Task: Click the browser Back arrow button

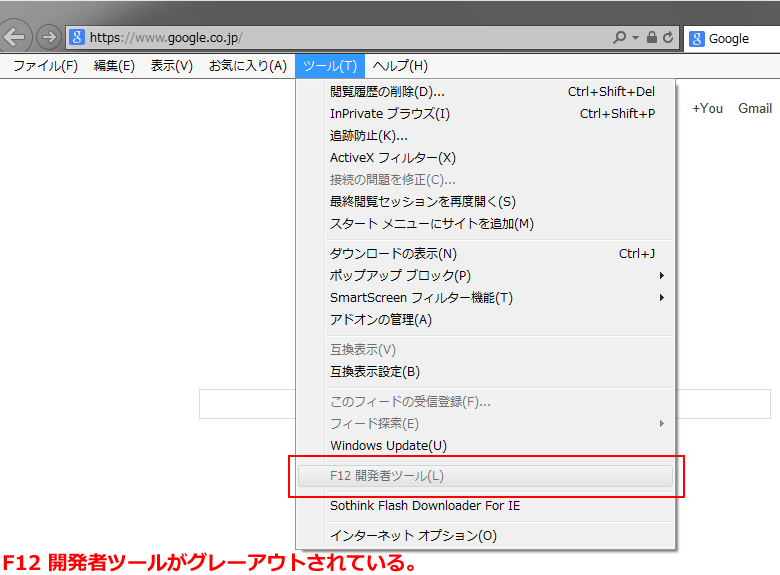Action: click(14, 36)
